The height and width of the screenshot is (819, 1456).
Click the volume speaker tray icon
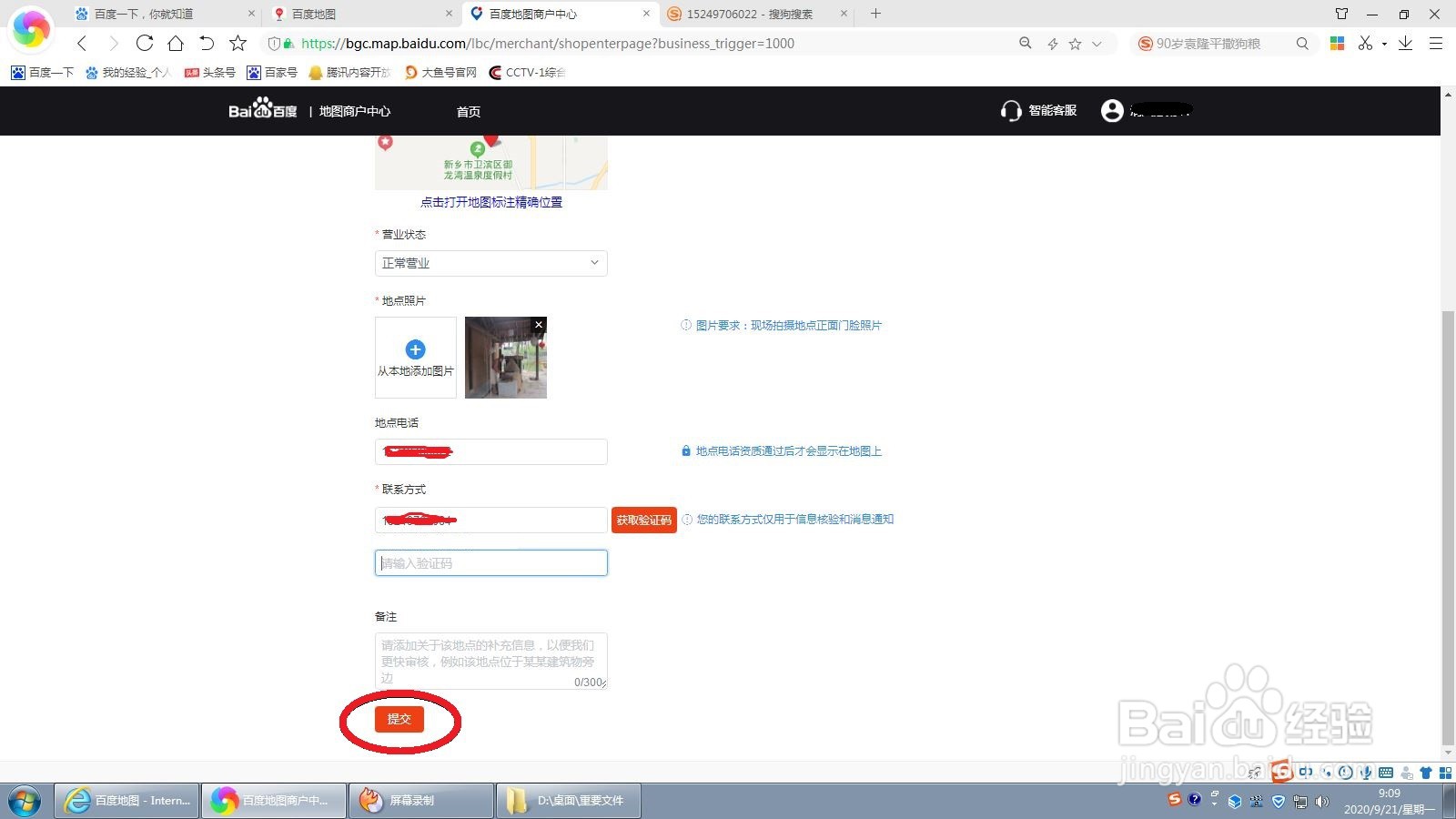point(1322,802)
